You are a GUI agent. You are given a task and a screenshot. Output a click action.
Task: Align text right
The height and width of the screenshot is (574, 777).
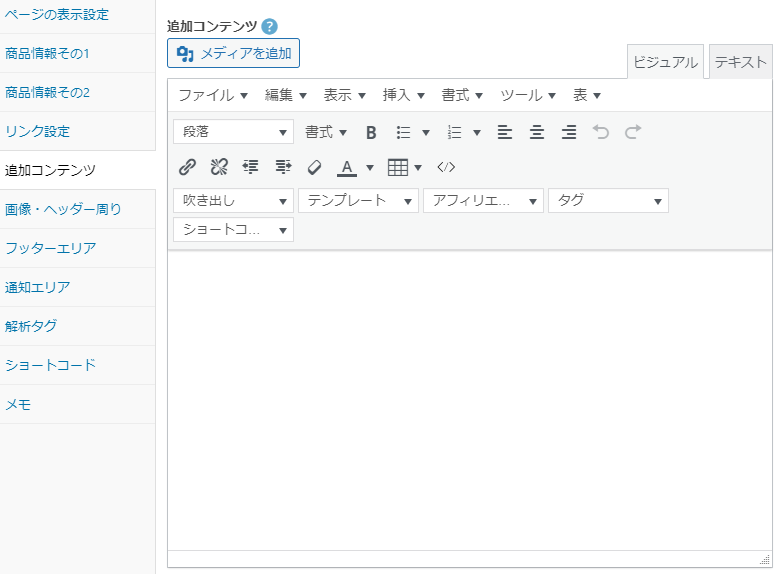click(569, 132)
